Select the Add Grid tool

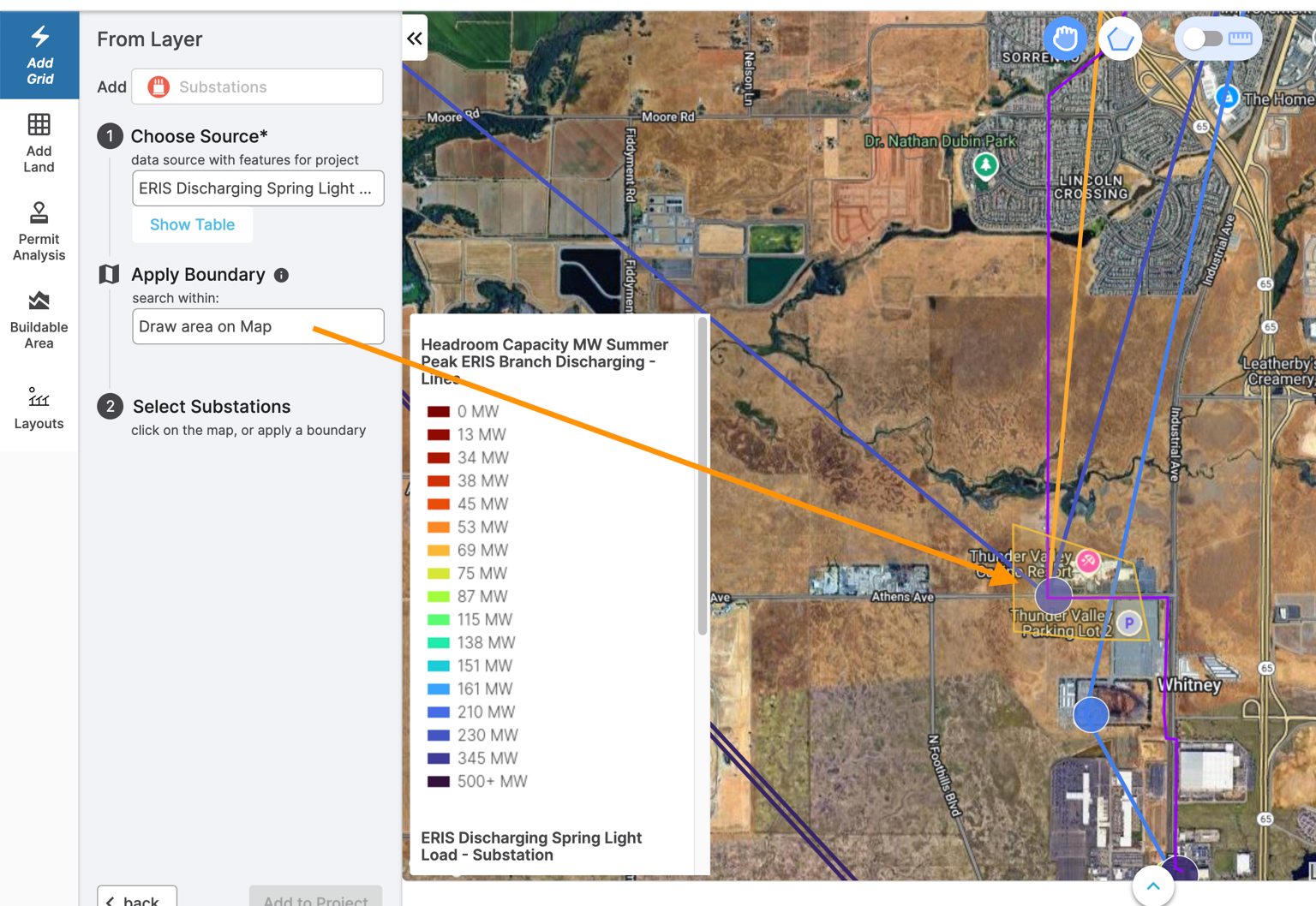tap(39, 55)
